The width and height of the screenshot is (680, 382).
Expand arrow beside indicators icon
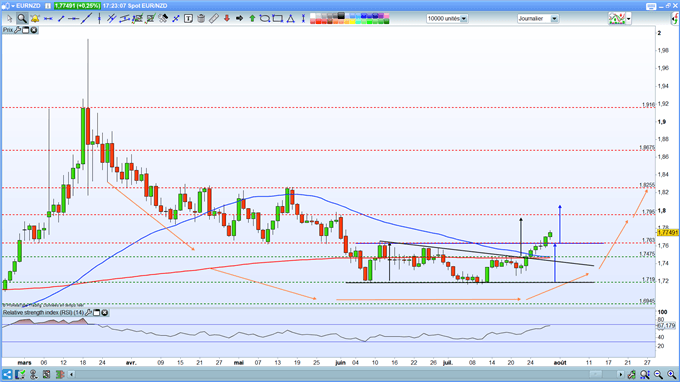(628, 19)
